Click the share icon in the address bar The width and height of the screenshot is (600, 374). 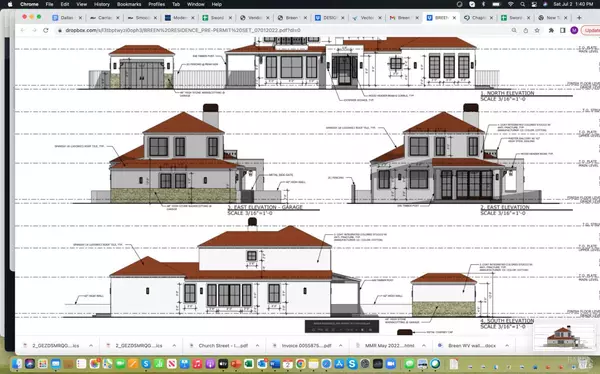(x=525, y=30)
